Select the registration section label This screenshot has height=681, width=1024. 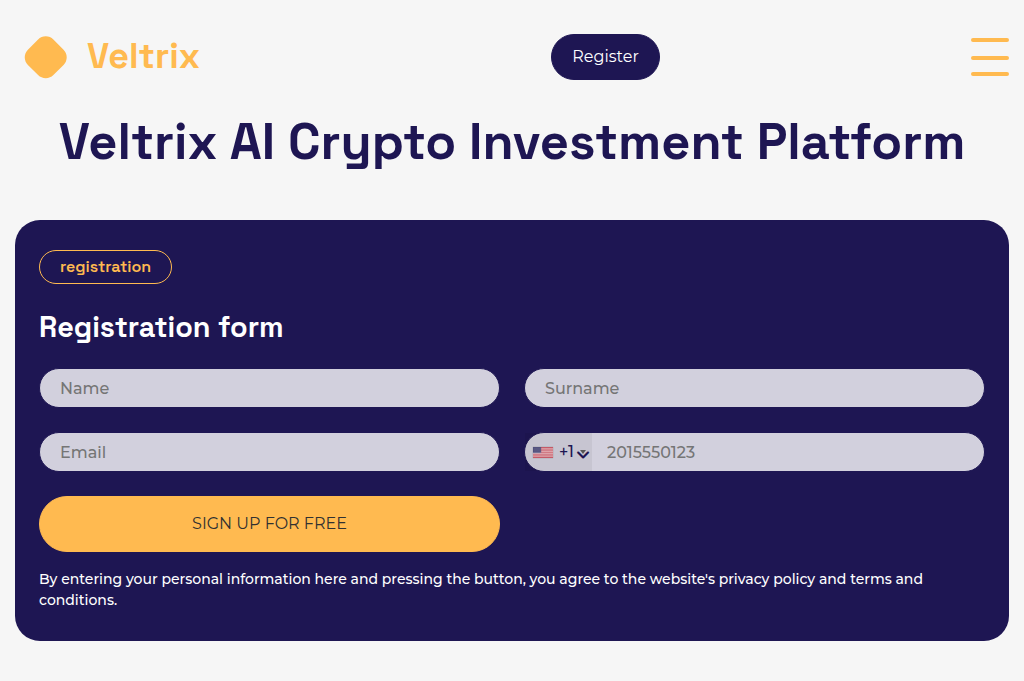tap(105, 267)
